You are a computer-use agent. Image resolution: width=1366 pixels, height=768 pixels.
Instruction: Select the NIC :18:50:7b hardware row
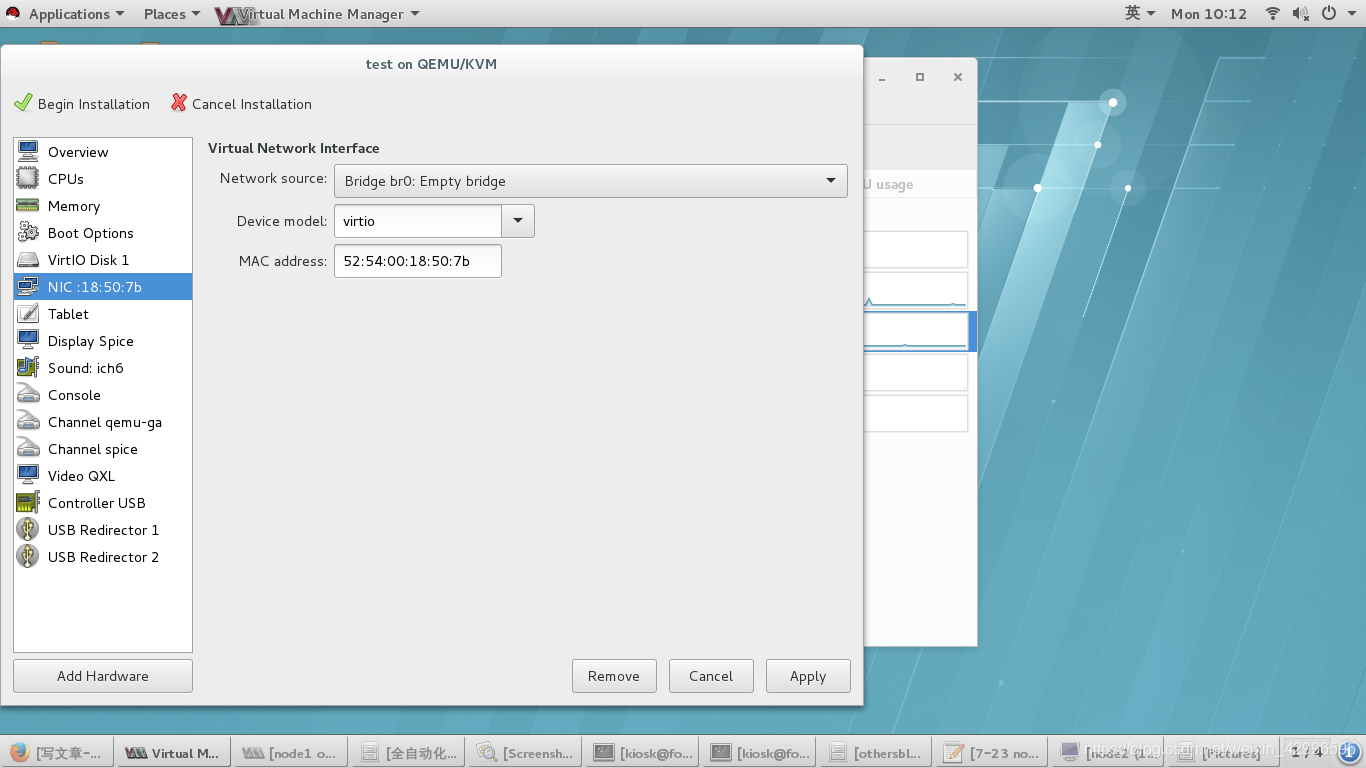[x=103, y=287]
